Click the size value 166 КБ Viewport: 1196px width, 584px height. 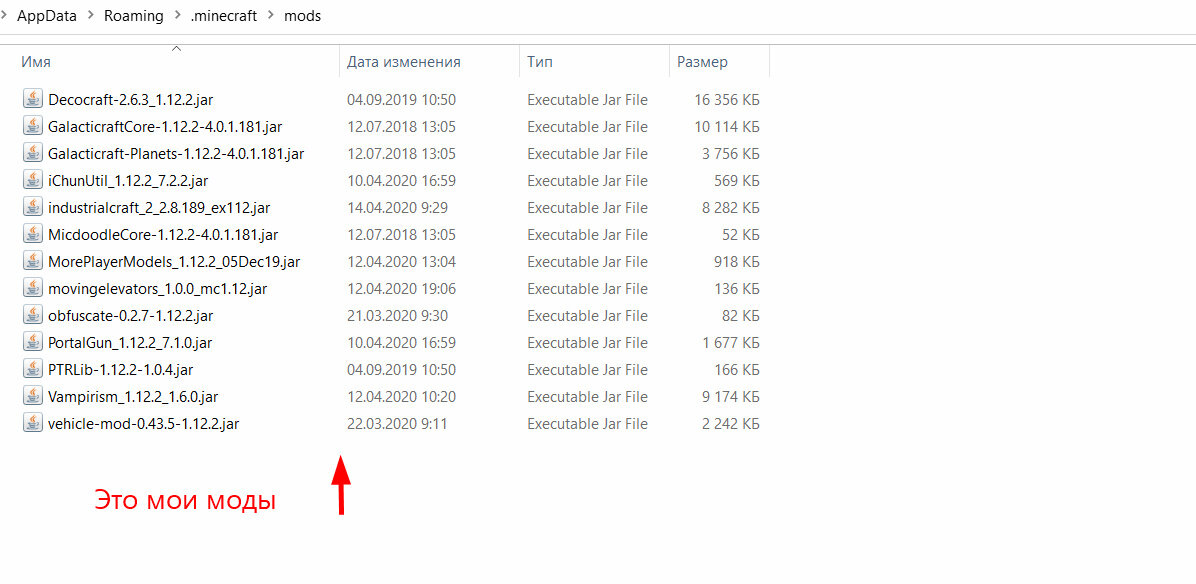[x=737, y=370]
